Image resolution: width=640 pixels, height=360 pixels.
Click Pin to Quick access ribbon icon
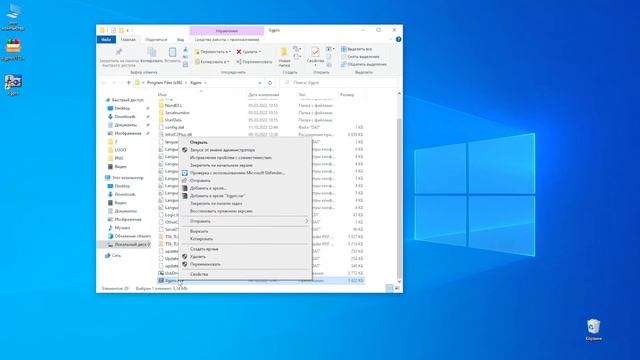(118, 52)
